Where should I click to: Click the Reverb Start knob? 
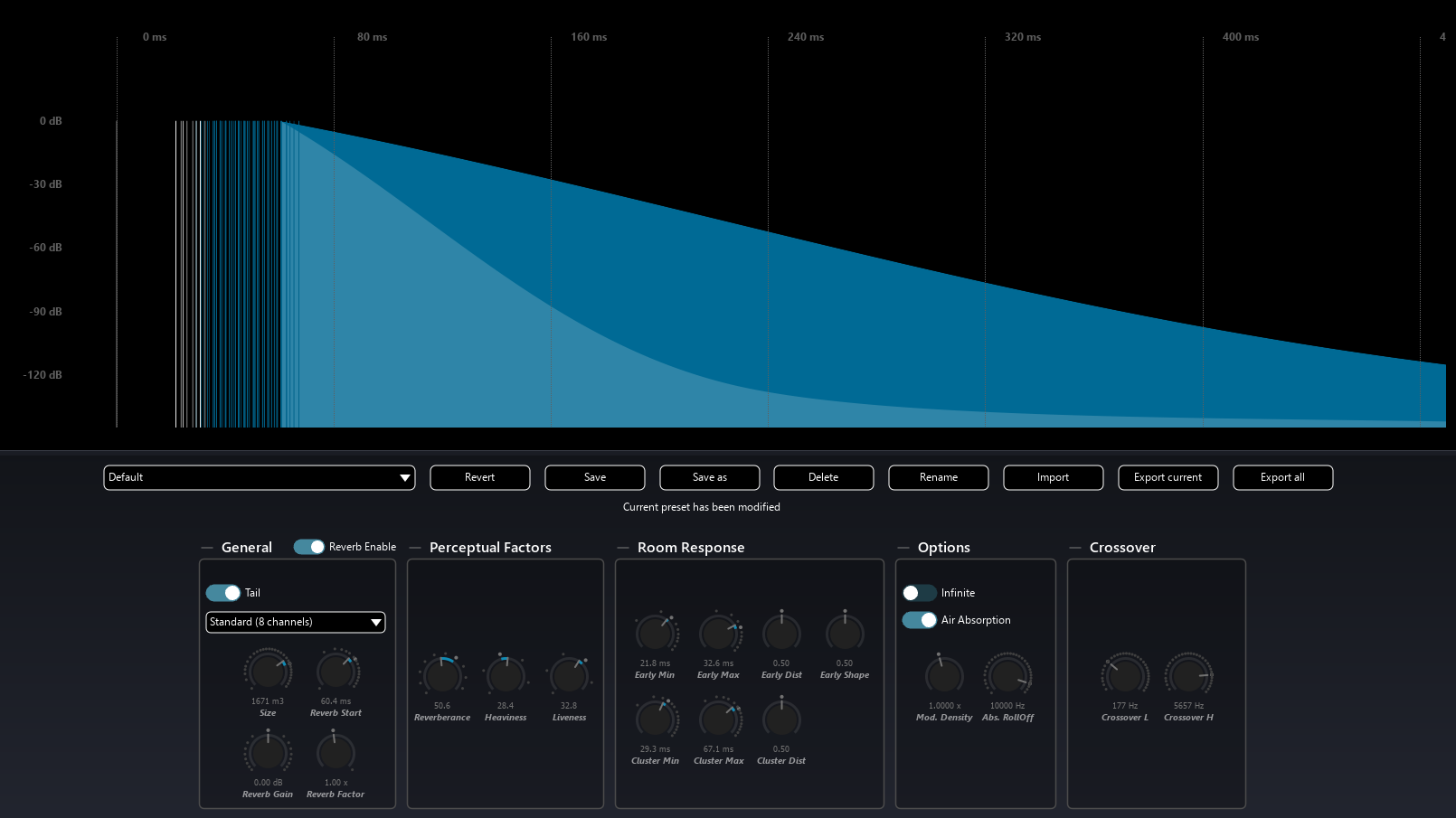[336, 672]
